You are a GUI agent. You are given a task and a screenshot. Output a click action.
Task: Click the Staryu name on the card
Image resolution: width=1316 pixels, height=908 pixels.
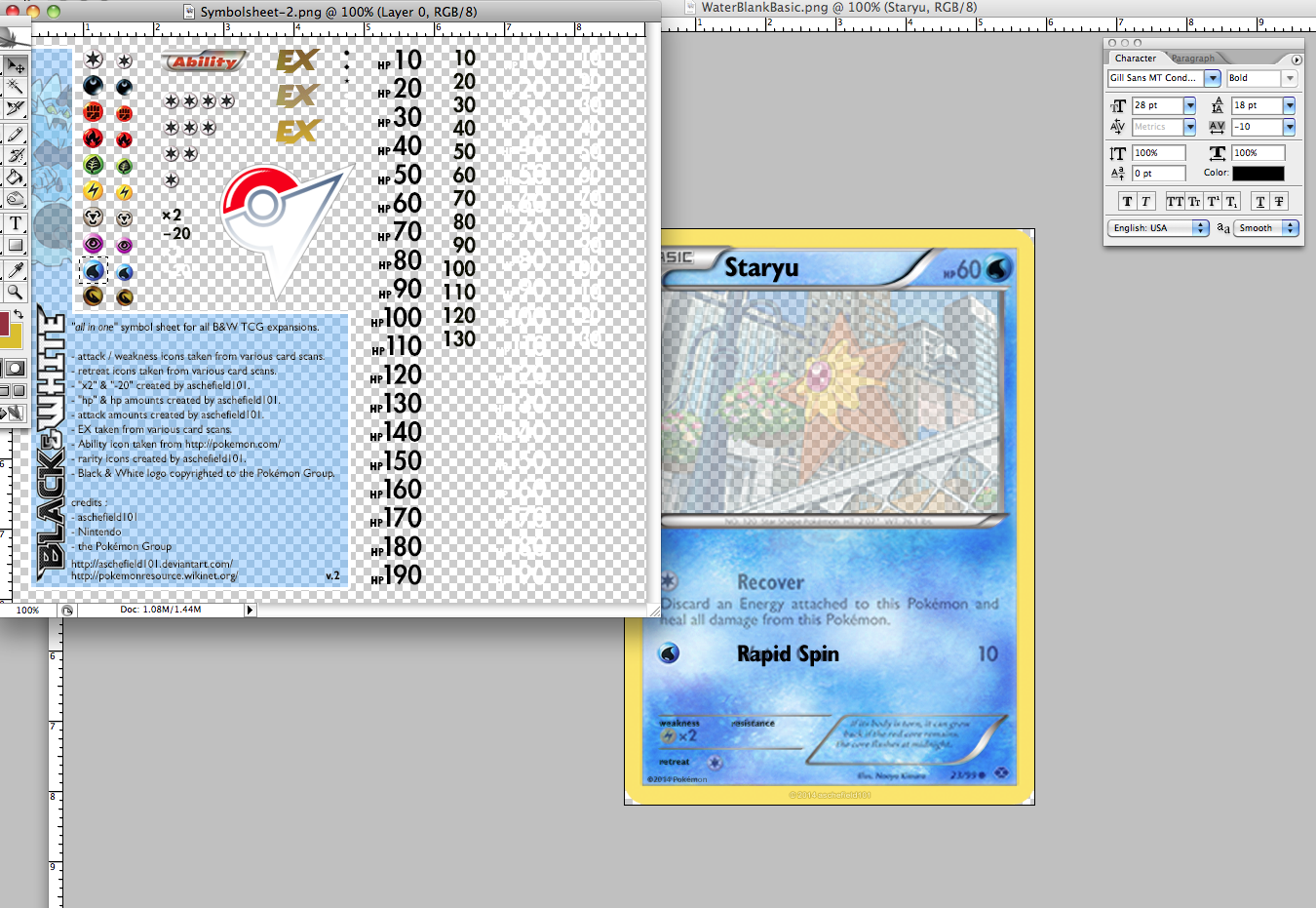(761, 268)
